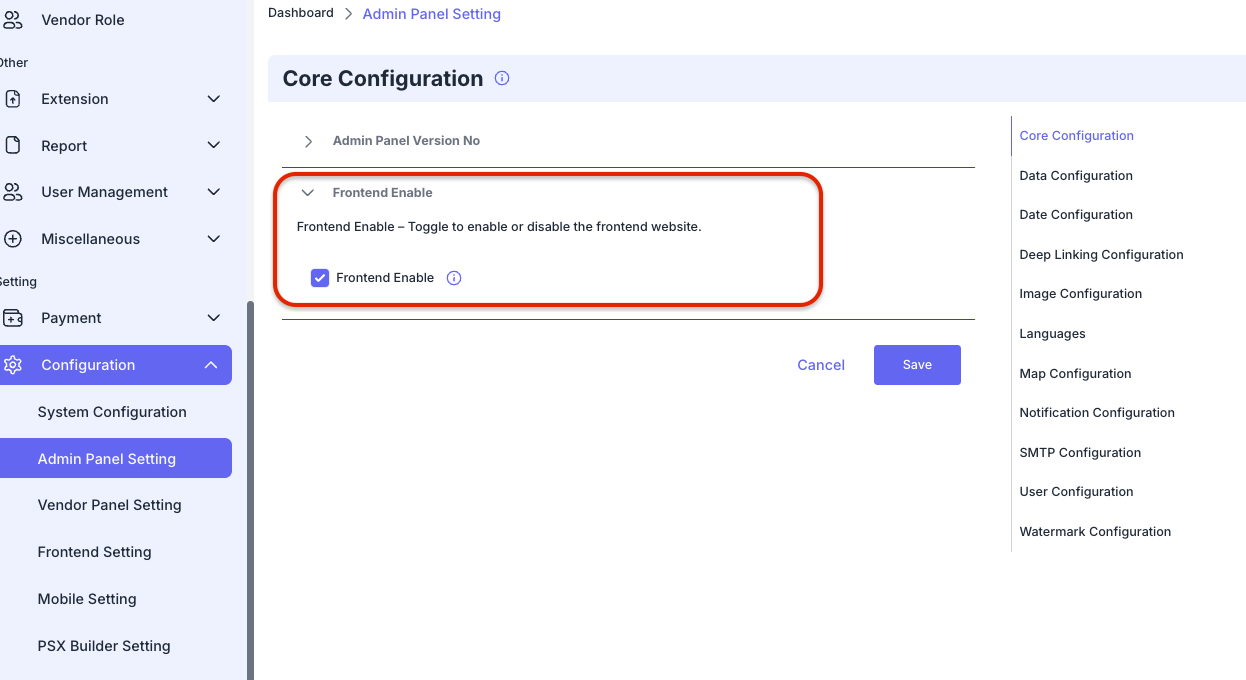Click the Vendor Role people icon
The height and width of the screenshot is (680, 1246).
[x=13, y=20]
